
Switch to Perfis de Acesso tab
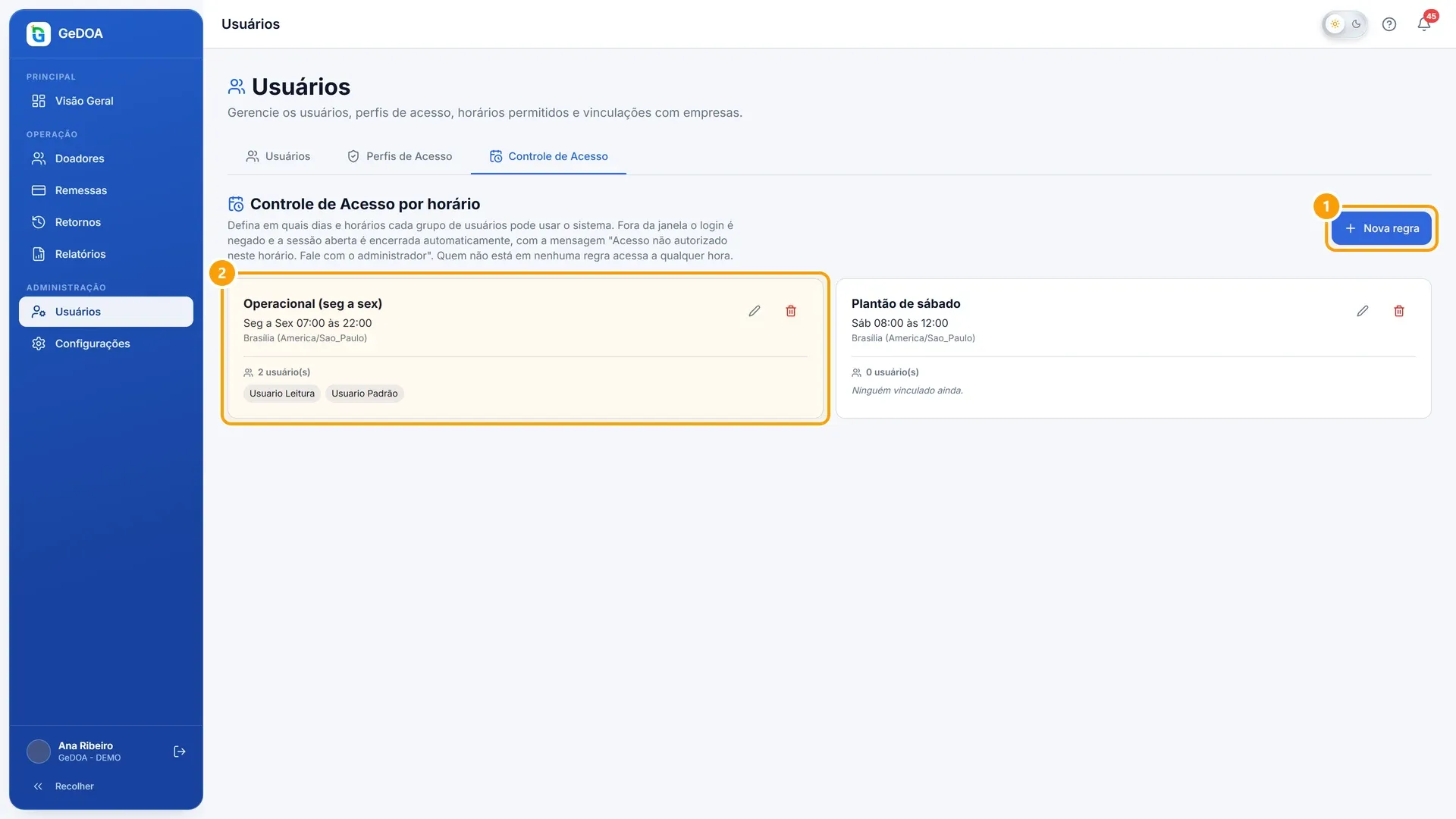(400, 156)
